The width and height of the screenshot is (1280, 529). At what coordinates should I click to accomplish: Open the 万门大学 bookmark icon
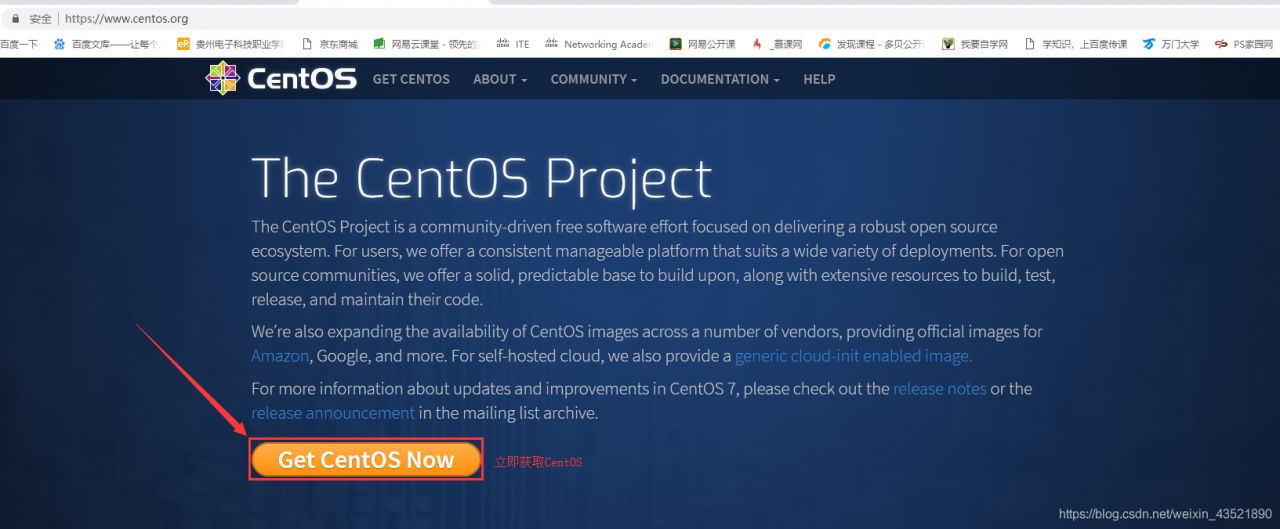(x=1149, y=44)
